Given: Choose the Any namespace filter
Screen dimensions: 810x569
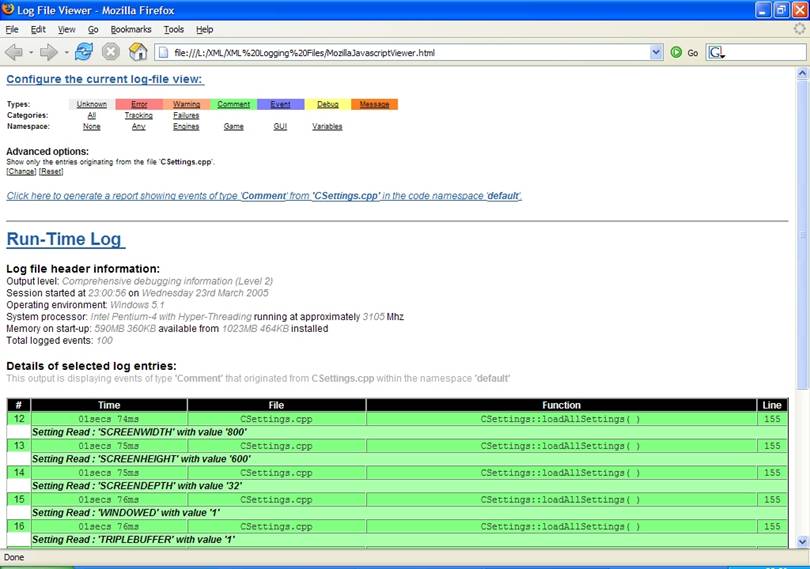Looking at the screenshot, I should [138, 127].
